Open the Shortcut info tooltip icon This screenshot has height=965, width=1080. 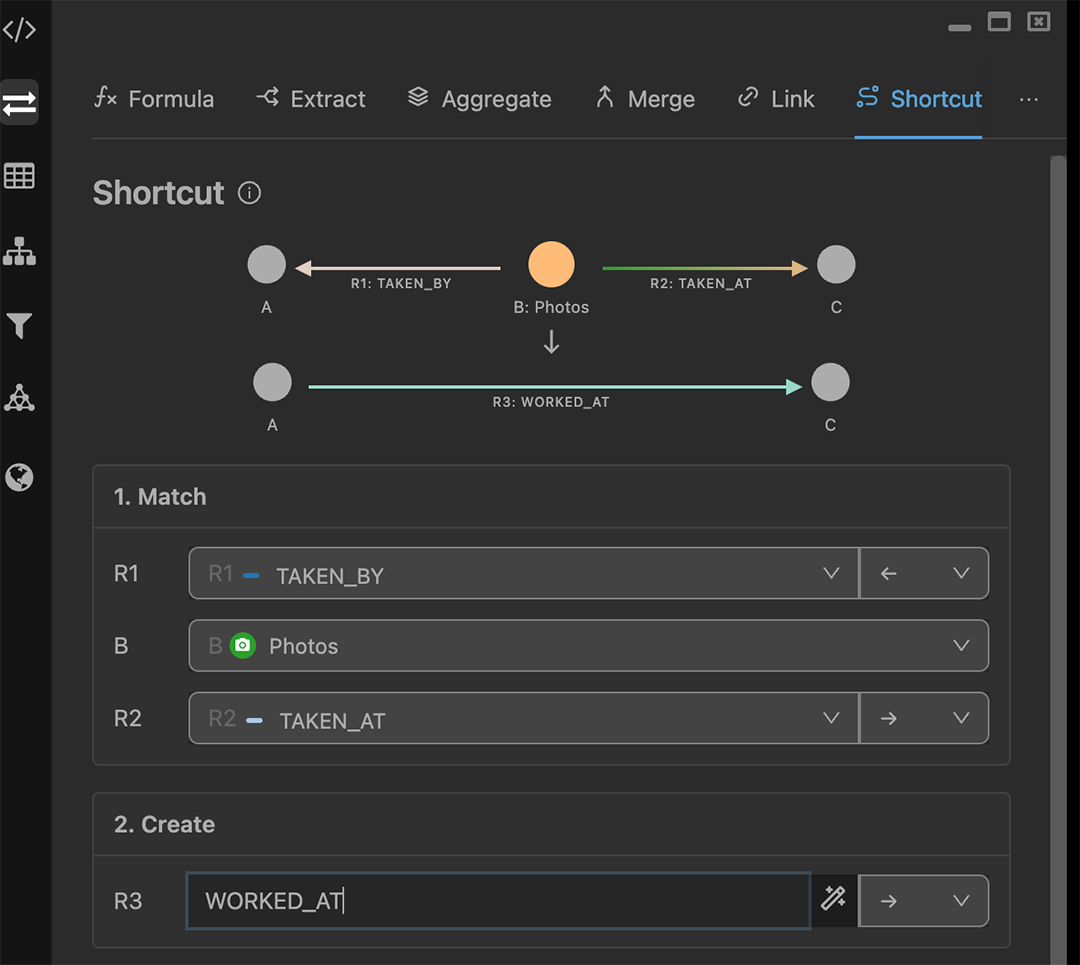coord(248,193)
